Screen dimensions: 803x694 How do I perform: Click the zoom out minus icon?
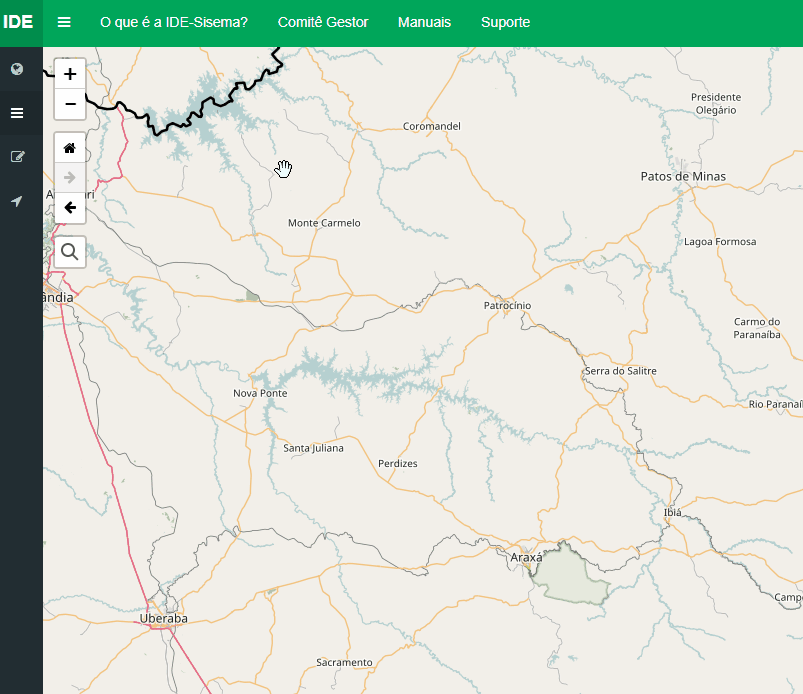[69, 104]
